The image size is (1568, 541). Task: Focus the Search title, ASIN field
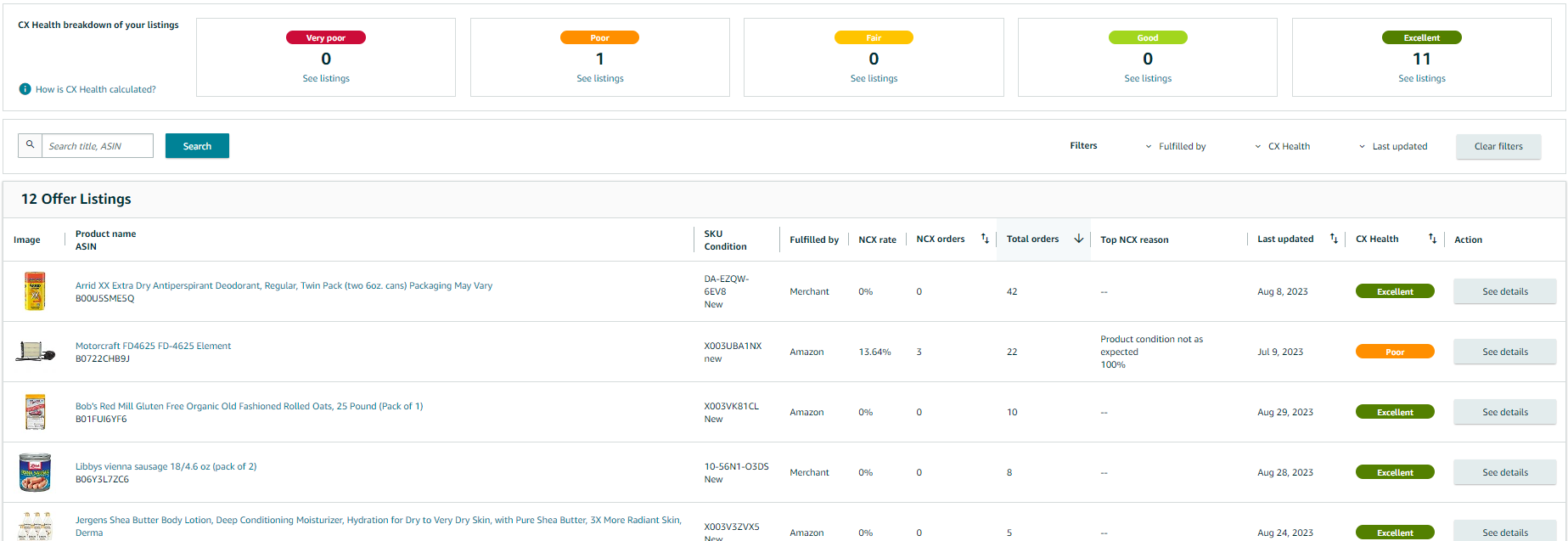coord(98,146)
